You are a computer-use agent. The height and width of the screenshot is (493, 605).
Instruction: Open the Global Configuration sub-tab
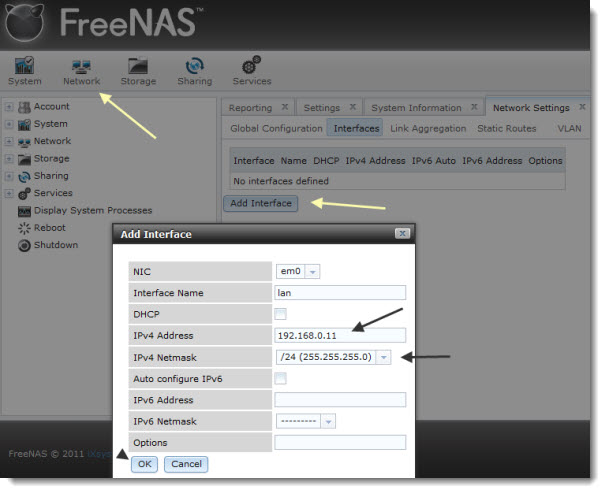pos(276,128)
